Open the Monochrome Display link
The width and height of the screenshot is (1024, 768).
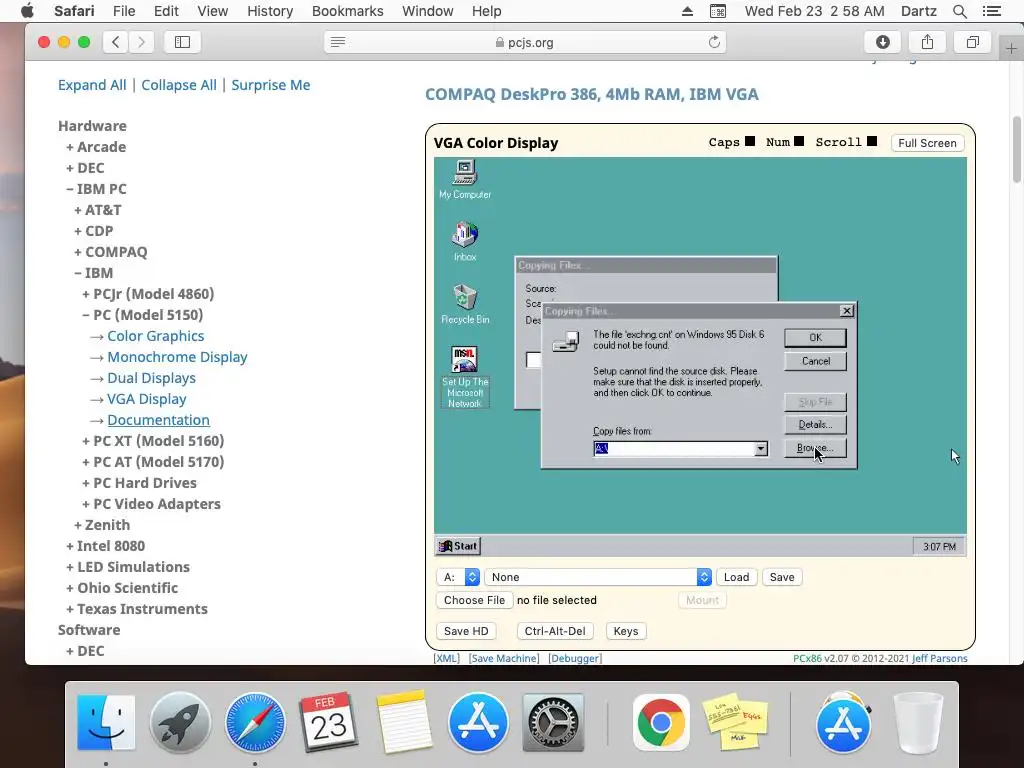point(177,357)
